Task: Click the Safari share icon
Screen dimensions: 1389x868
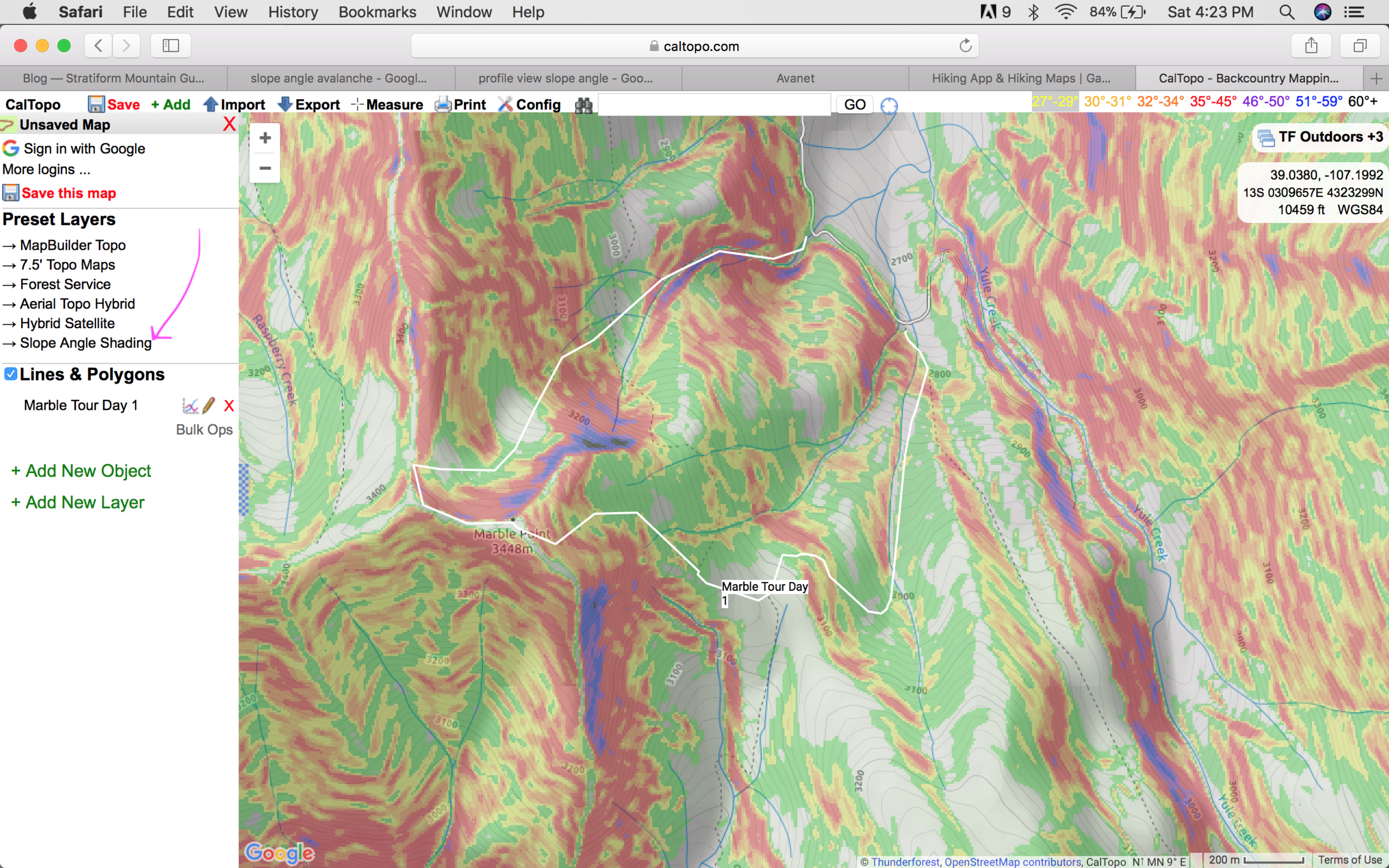Action: (x=1311, y=46)
